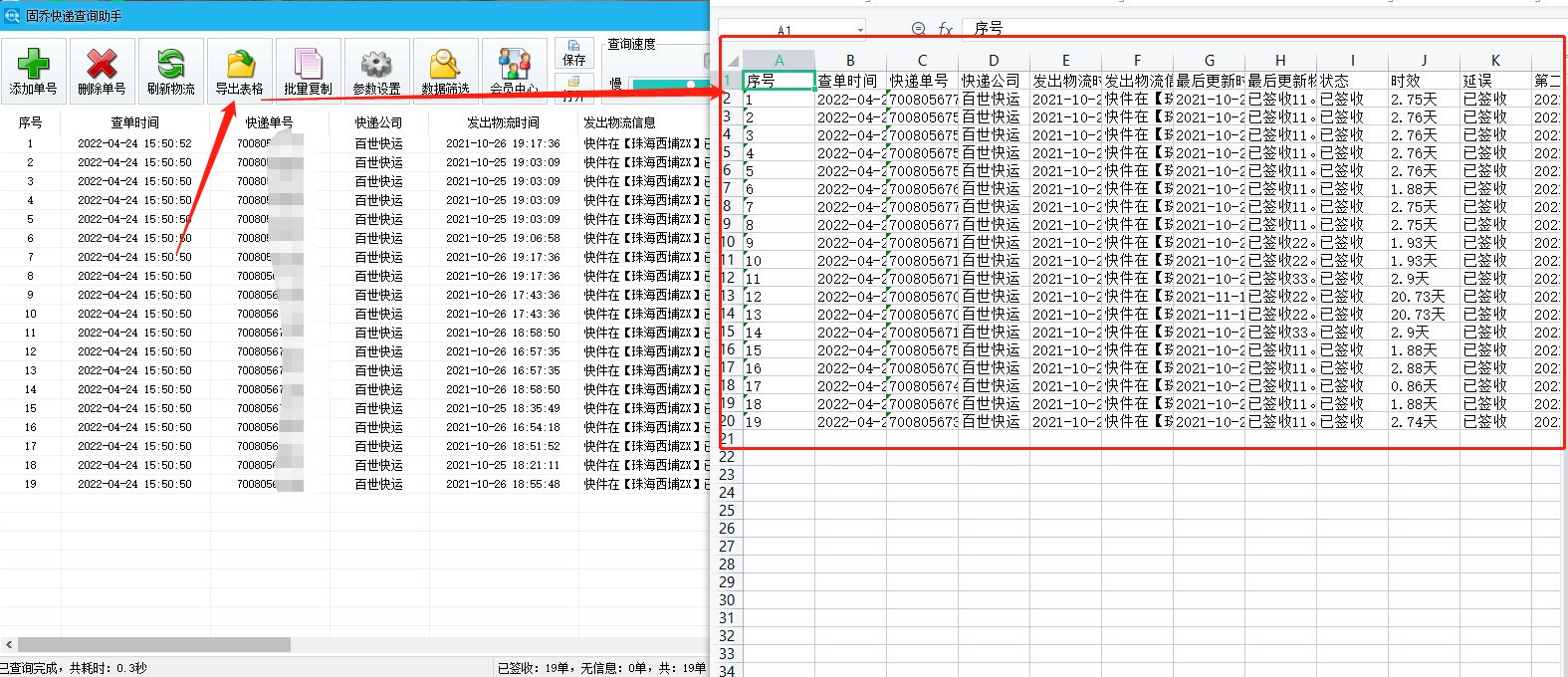Select spreadsheet column I header
This screenshot has height=677, width=1568.
tap(1352, 61)
